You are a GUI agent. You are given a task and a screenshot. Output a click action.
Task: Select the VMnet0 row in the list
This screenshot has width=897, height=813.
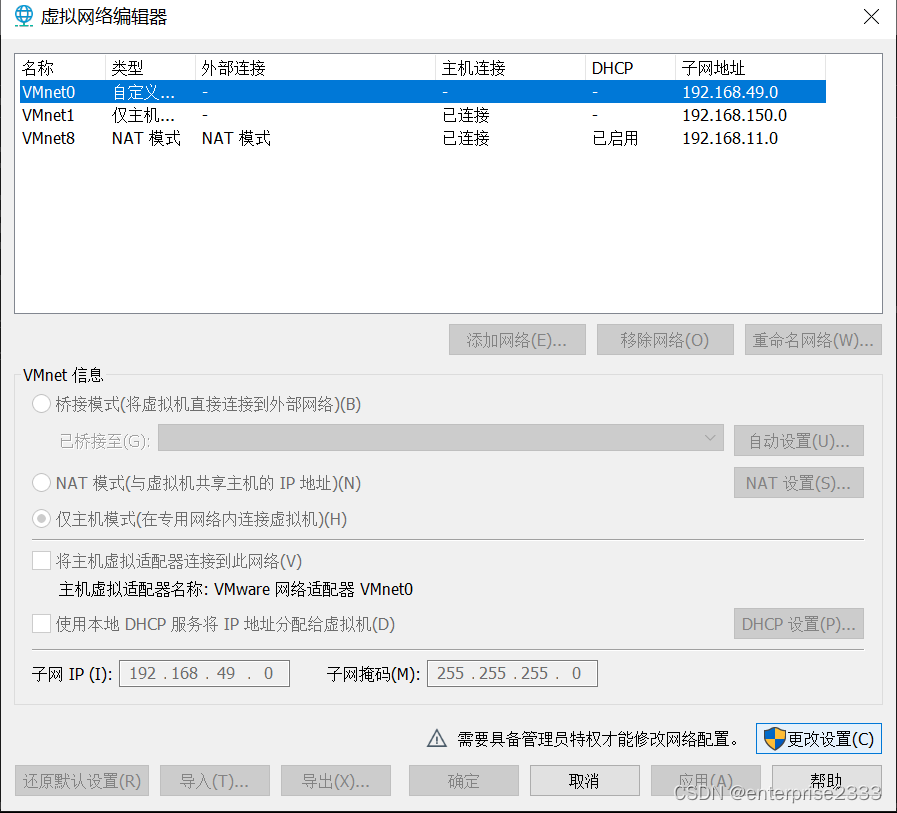pos(423,92)
